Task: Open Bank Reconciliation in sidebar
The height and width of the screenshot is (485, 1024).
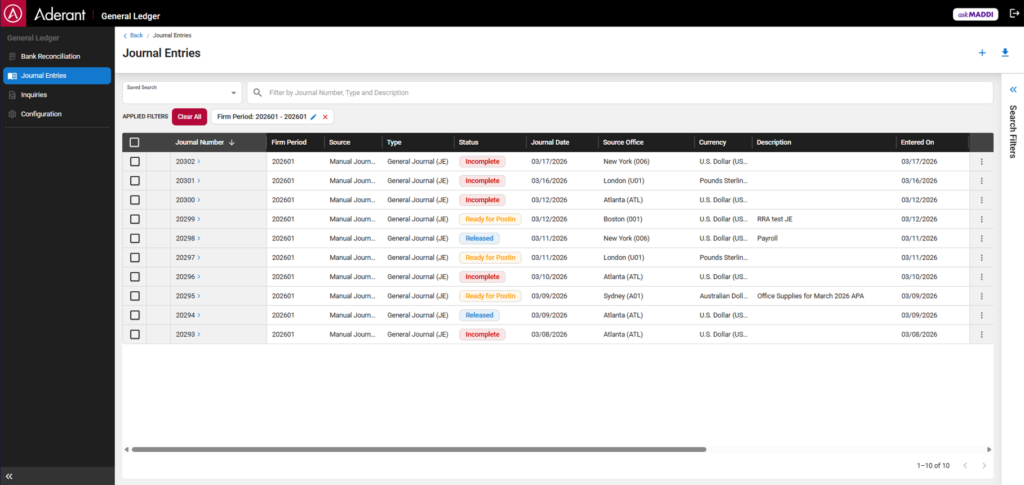Action: click(57, 57)
